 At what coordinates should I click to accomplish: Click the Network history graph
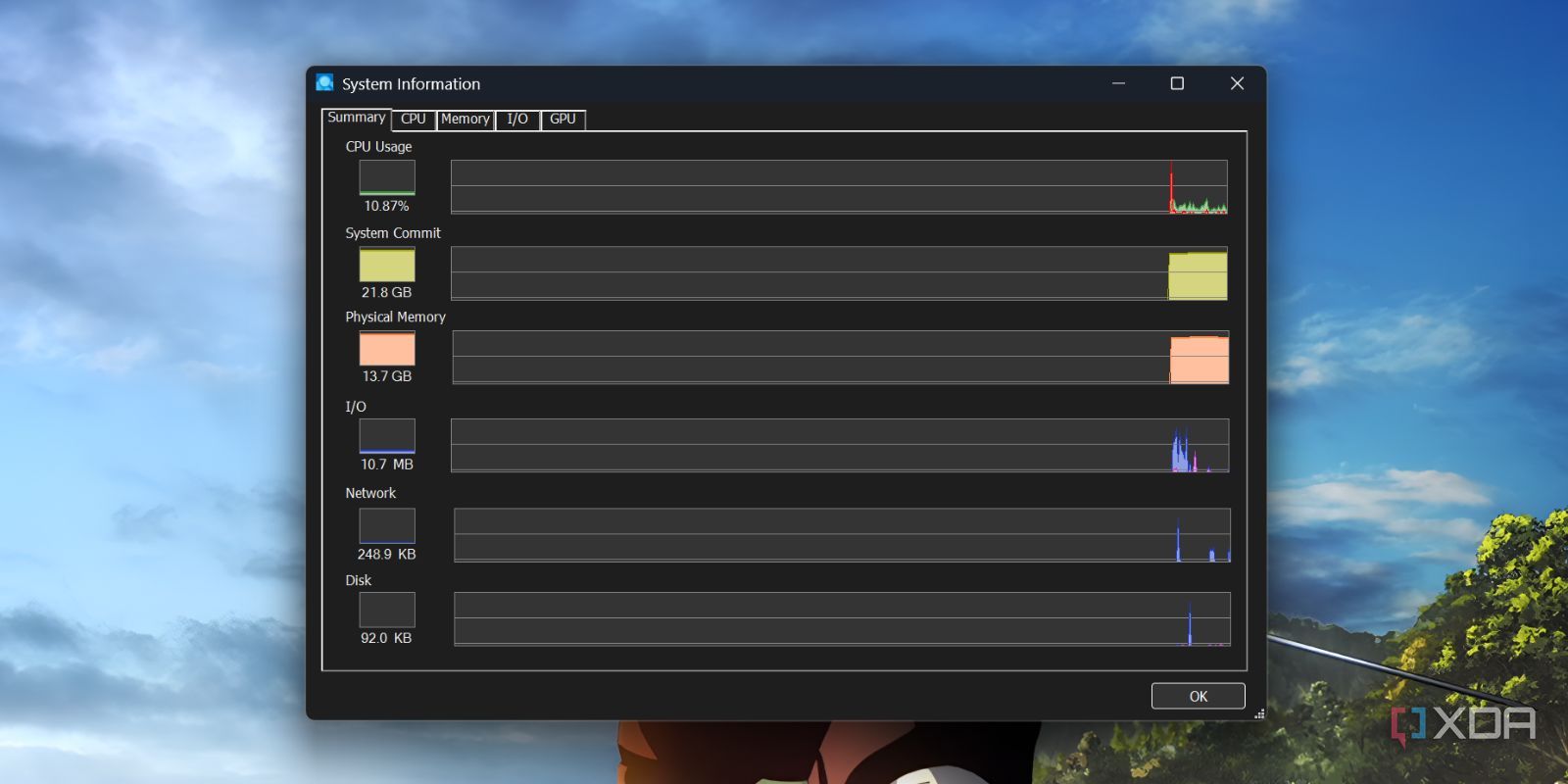tap(842, 534)
